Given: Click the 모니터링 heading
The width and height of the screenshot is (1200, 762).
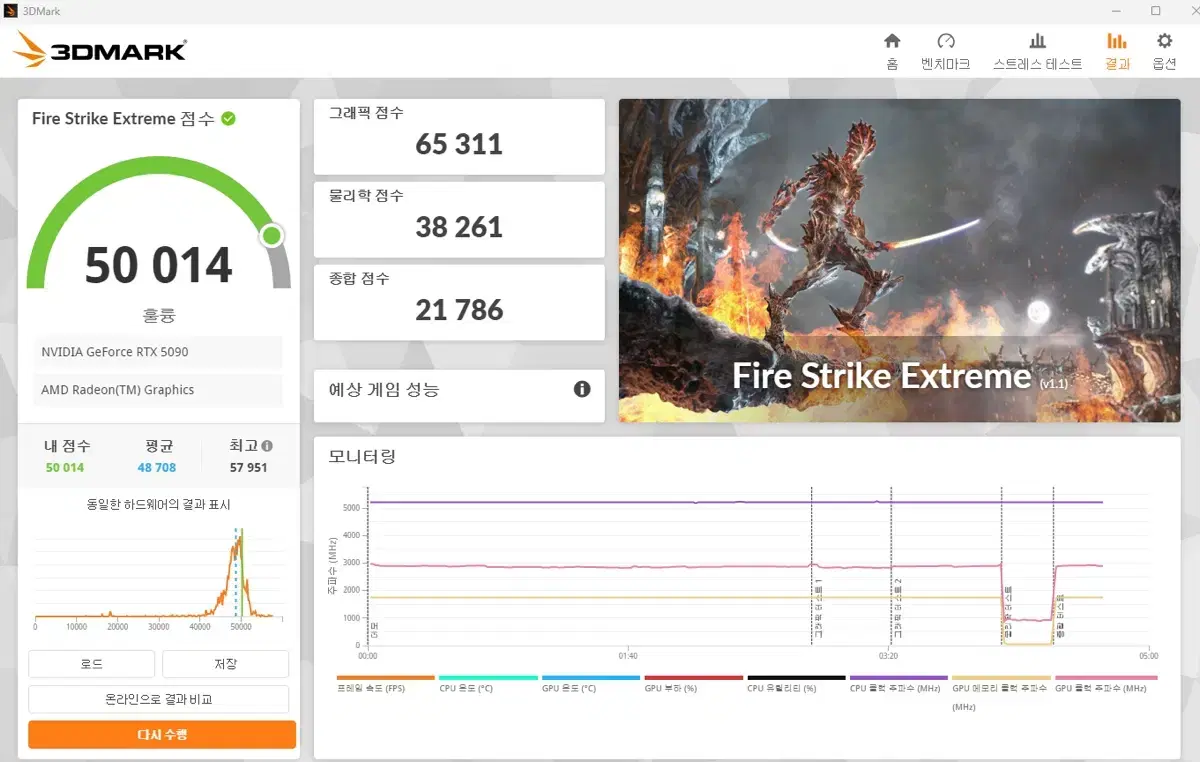Looking at the screenshot, I should (362, 457).
